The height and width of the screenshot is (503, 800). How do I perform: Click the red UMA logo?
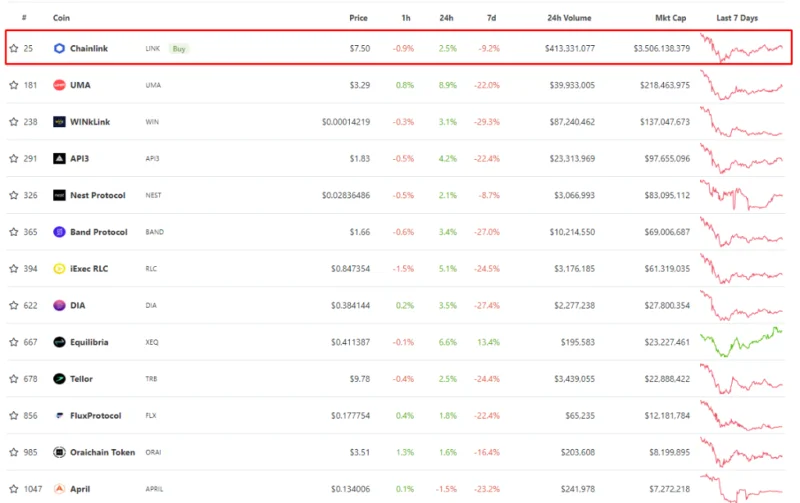[x=59, y=85]
